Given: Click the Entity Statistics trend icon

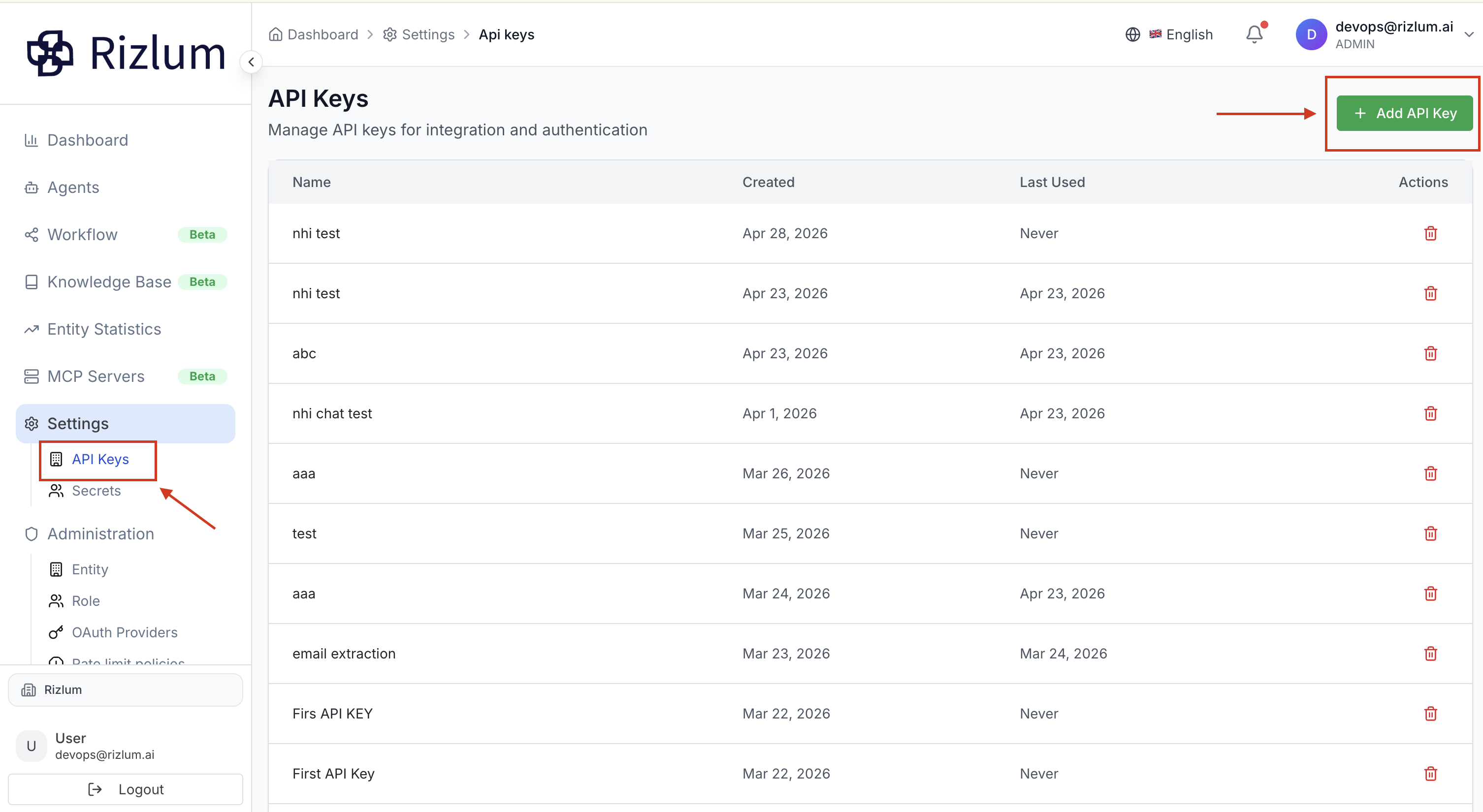Looking at the screenshot, I should tap(31, 329).
